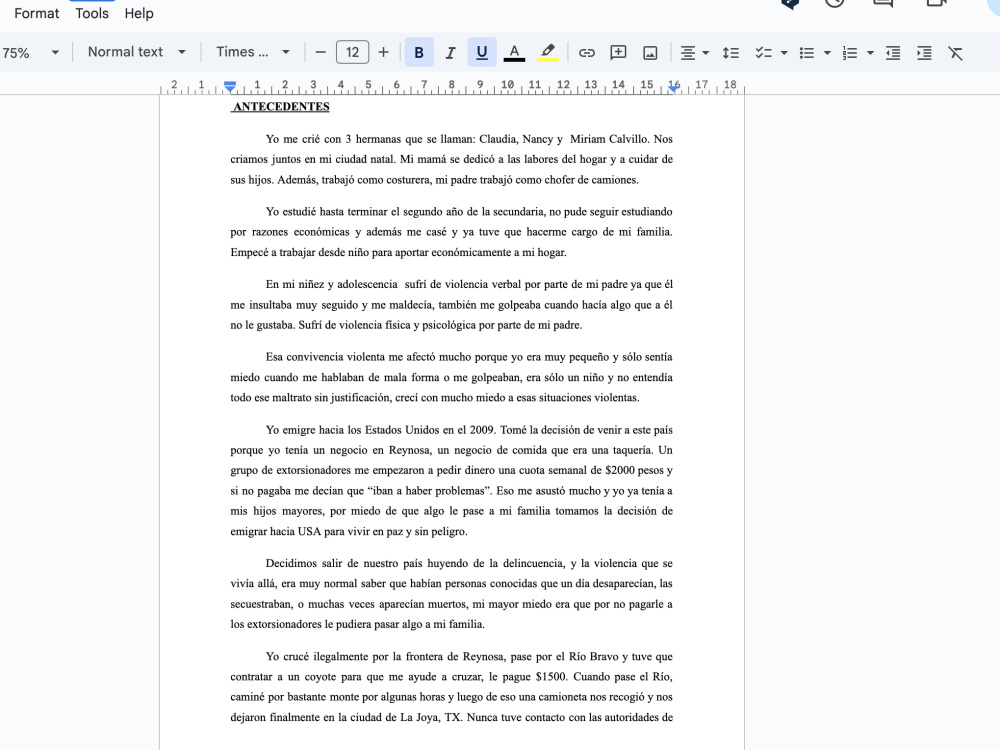Viewport: 1000px width, 750px height.
Task: Click the right indent marker on ruler
Action: coord(673,88)
